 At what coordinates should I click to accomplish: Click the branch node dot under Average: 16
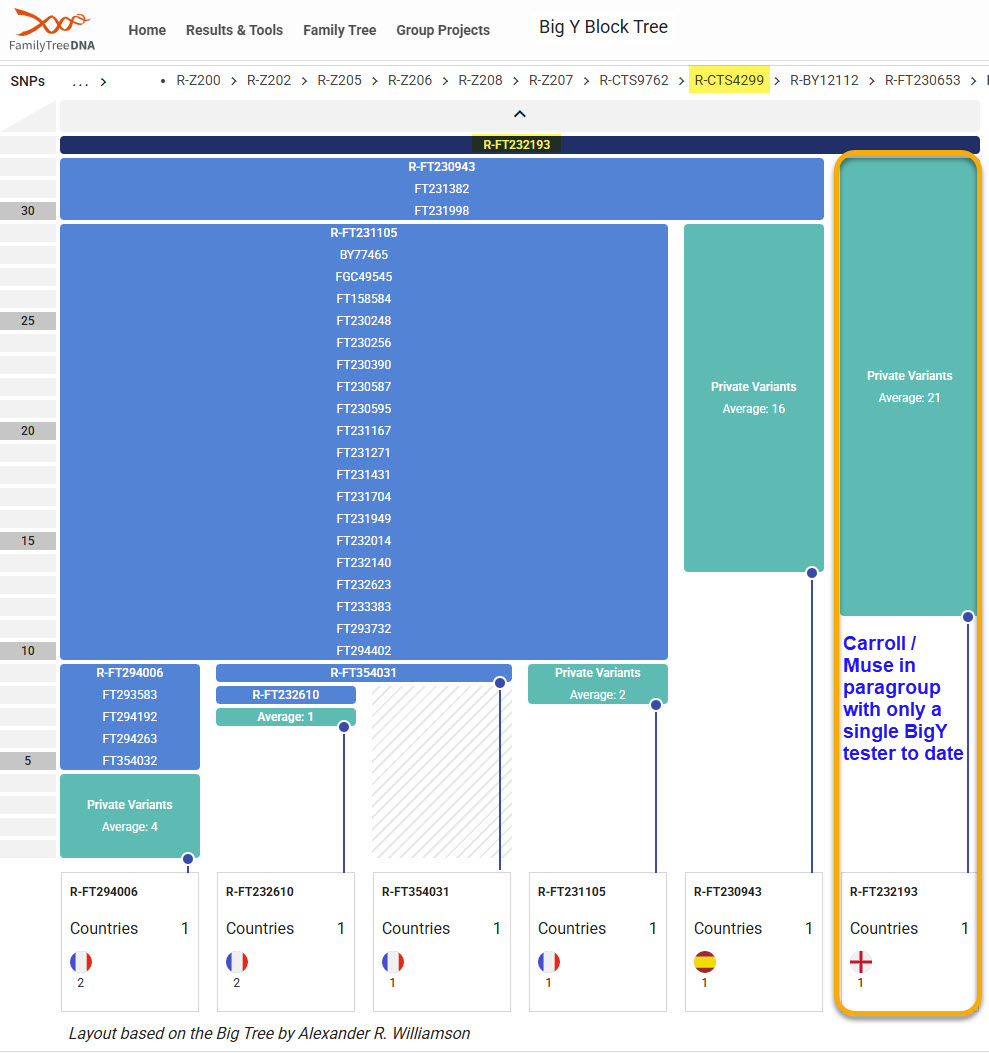point(812,573)
